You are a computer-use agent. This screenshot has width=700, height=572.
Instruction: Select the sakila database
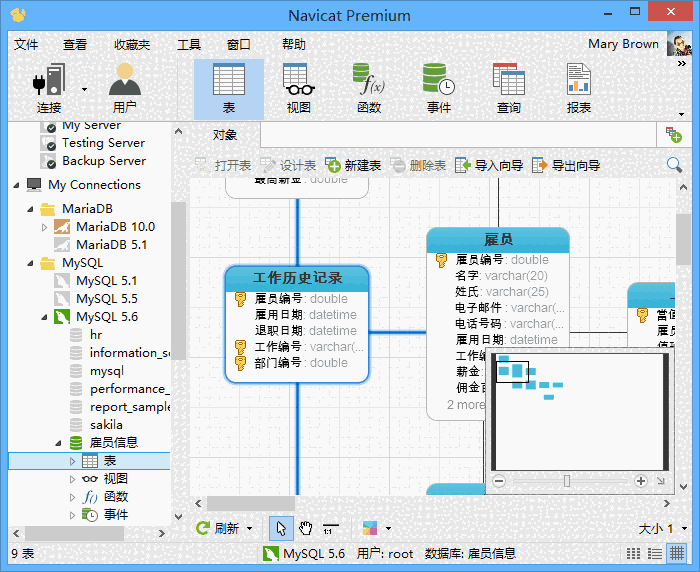pos(106,425)
